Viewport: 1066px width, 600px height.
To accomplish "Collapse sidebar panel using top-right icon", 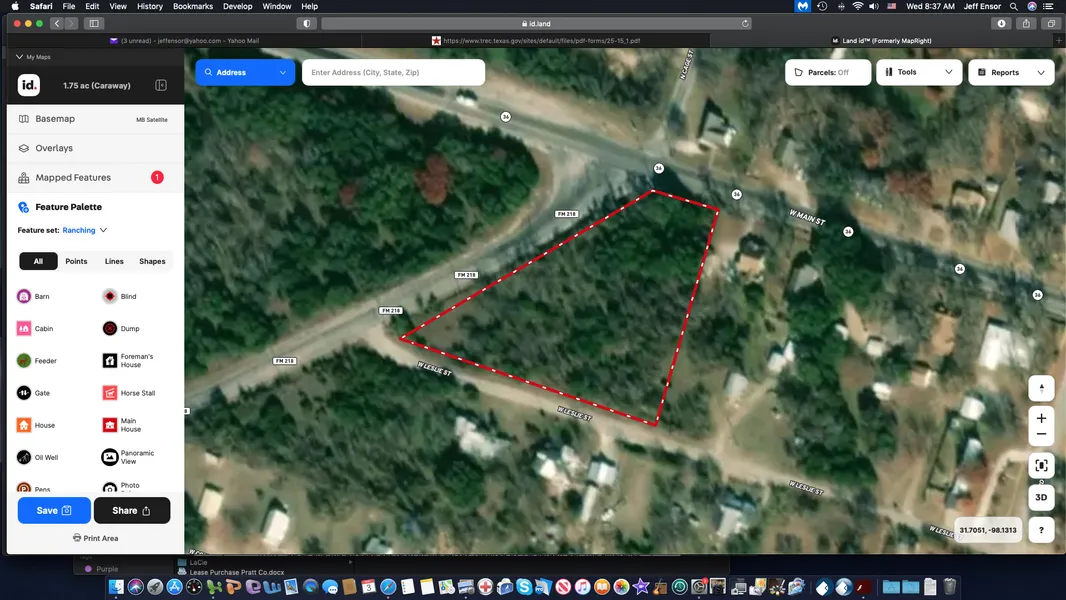I will coord(161,86).
